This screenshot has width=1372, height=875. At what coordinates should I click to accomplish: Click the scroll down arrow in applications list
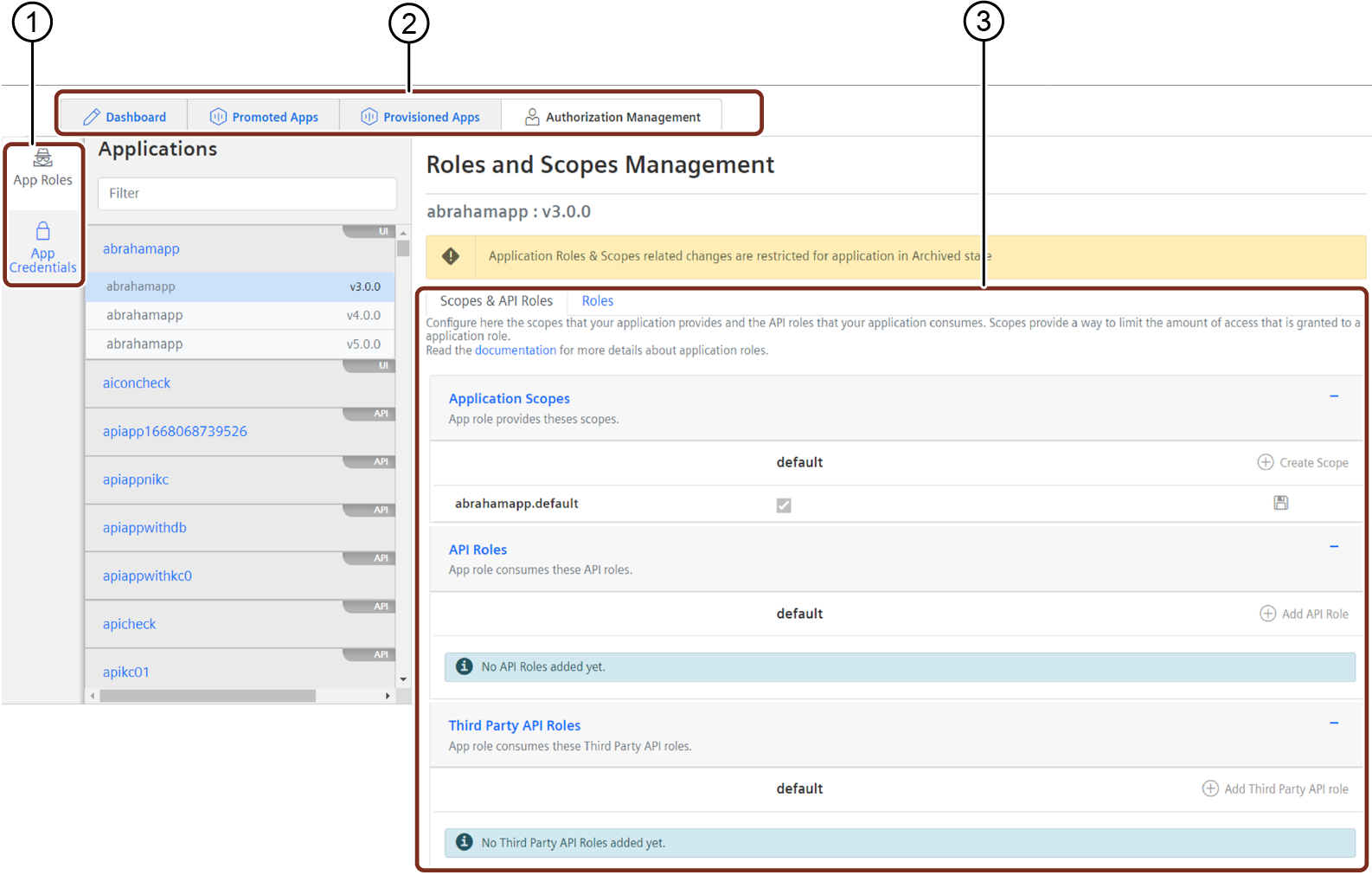pyautogui.click(x=403, y=679)
